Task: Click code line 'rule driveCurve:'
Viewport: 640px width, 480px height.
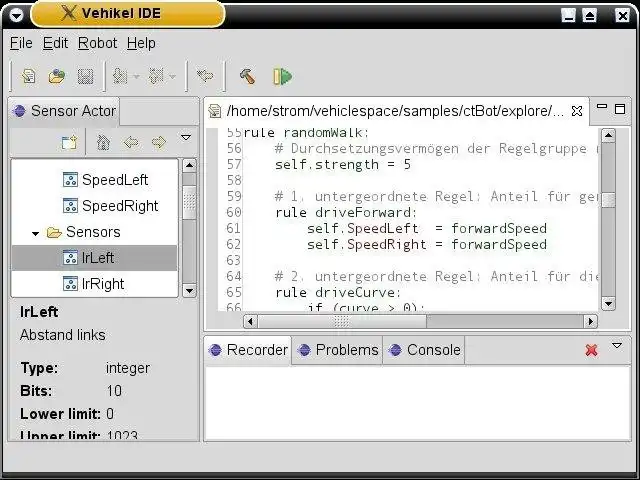Action: 338,292
